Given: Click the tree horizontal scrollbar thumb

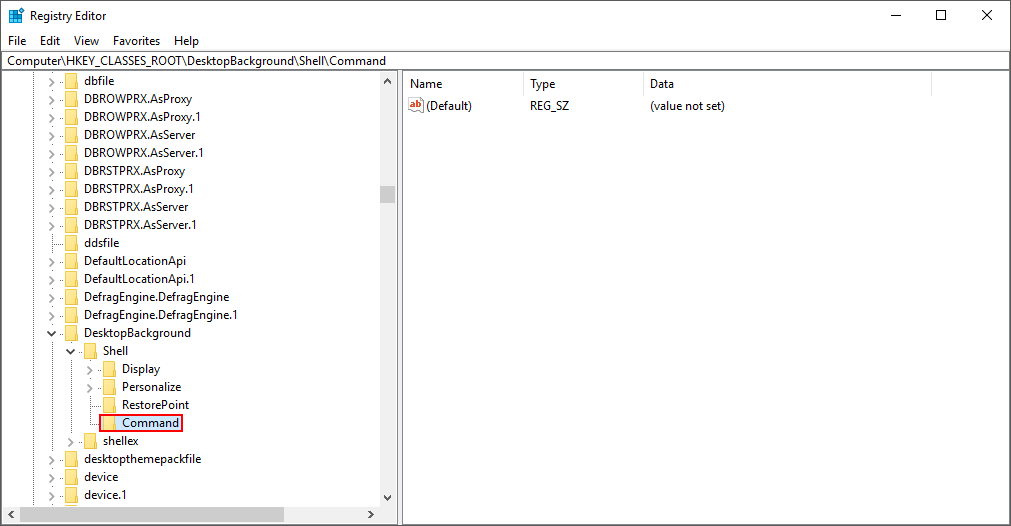Looking at the screenshot, I should point(152,514).
